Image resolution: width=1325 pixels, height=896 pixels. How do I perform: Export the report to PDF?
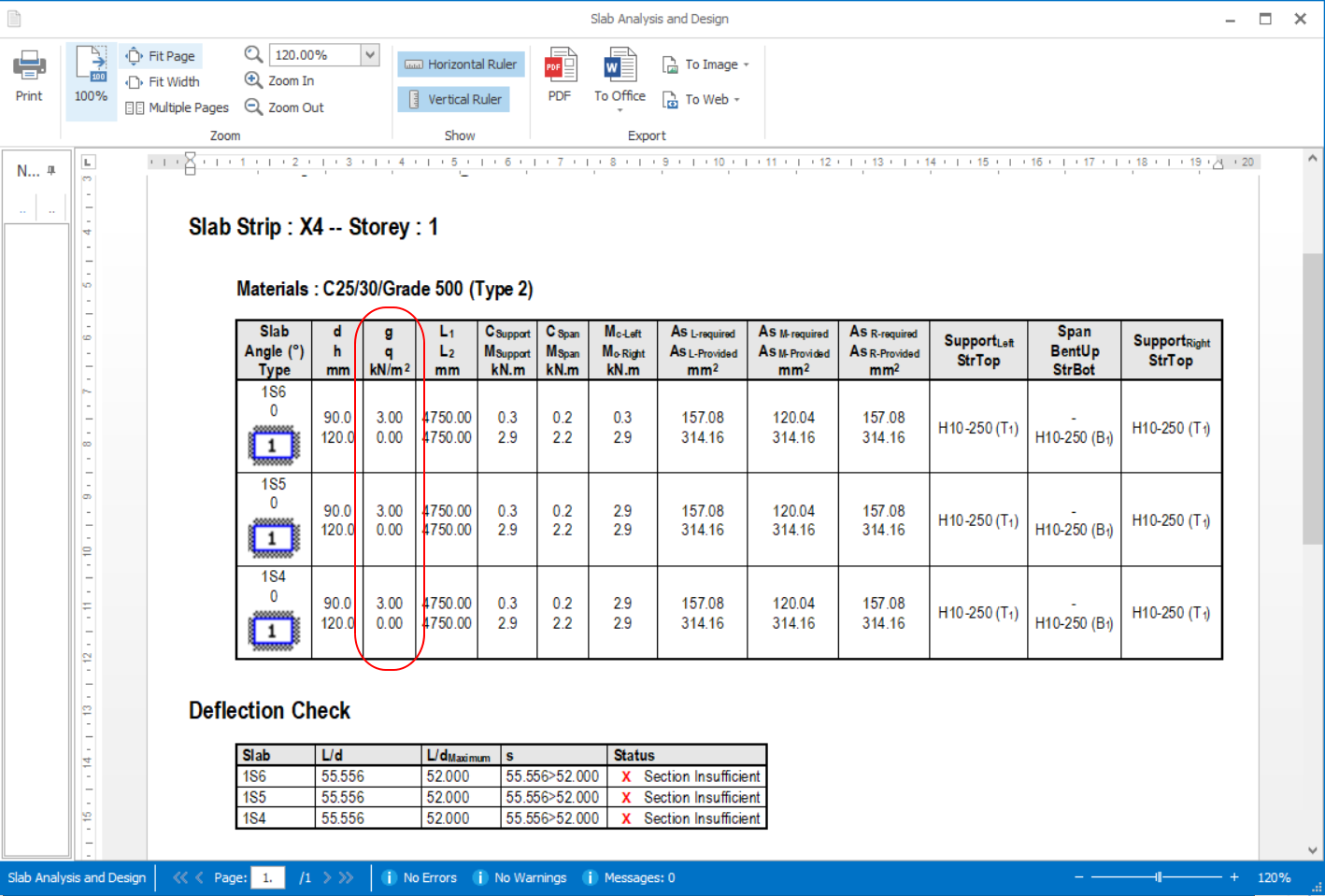pos(560,75)
